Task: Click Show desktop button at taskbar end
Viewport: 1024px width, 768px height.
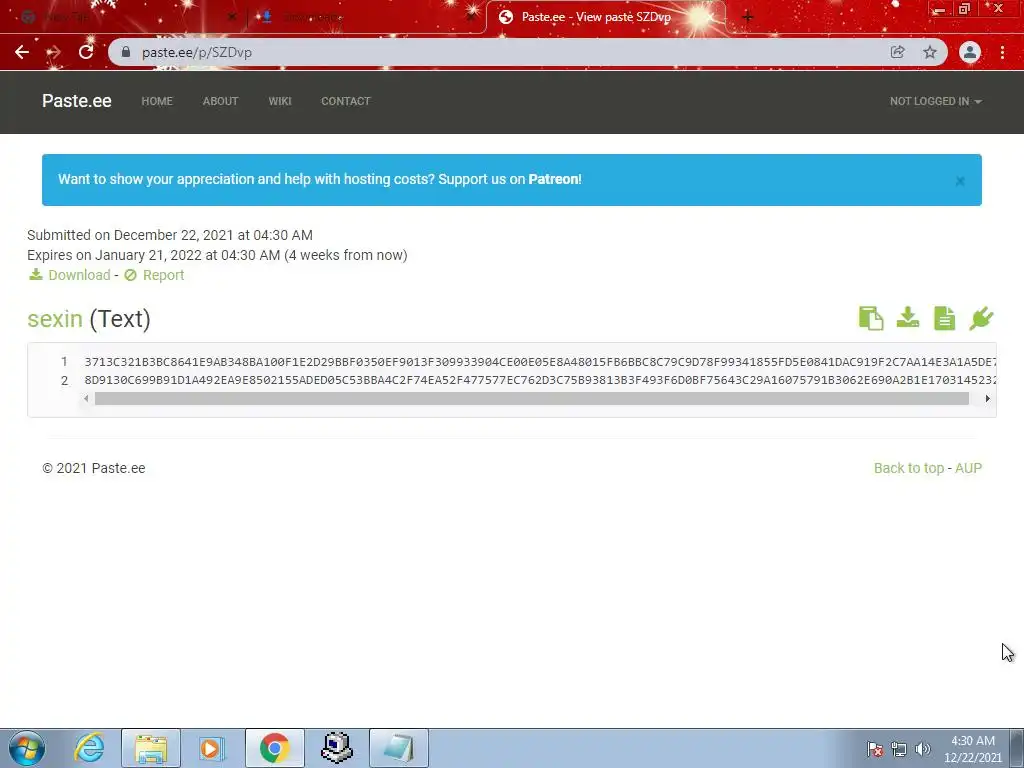Action: click(1017, 748)
